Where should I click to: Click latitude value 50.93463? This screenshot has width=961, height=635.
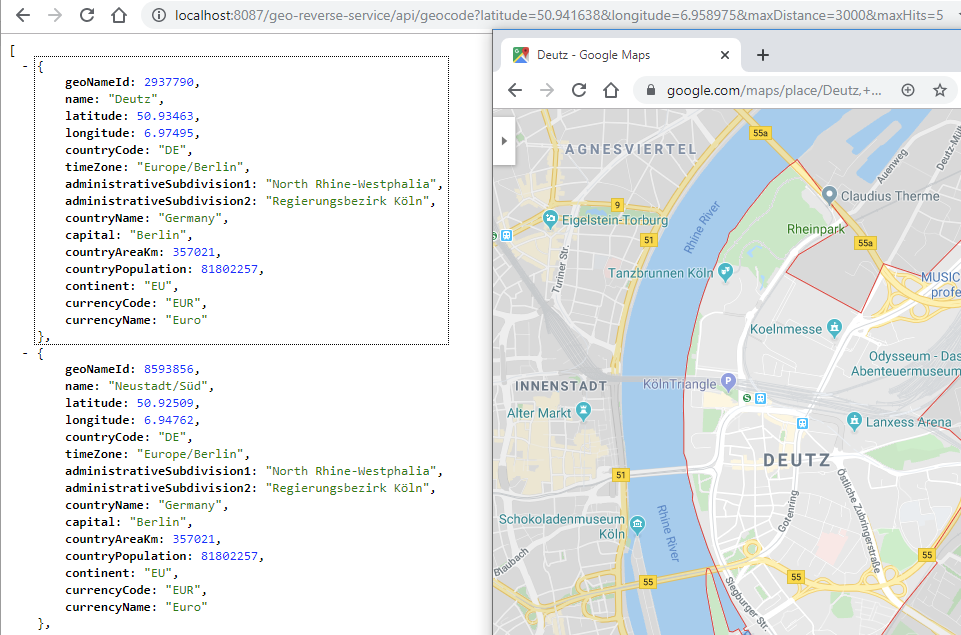[x=165, y=116]
